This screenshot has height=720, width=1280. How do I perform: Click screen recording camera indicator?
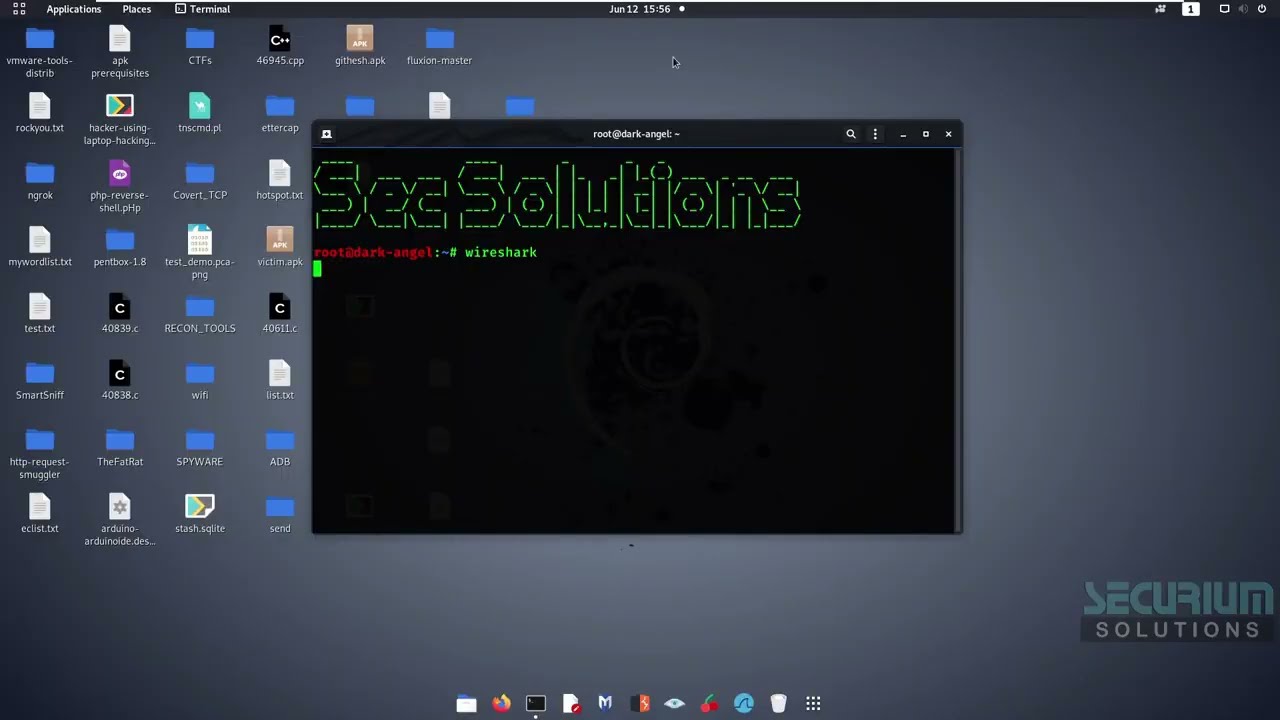(1160, 9)
